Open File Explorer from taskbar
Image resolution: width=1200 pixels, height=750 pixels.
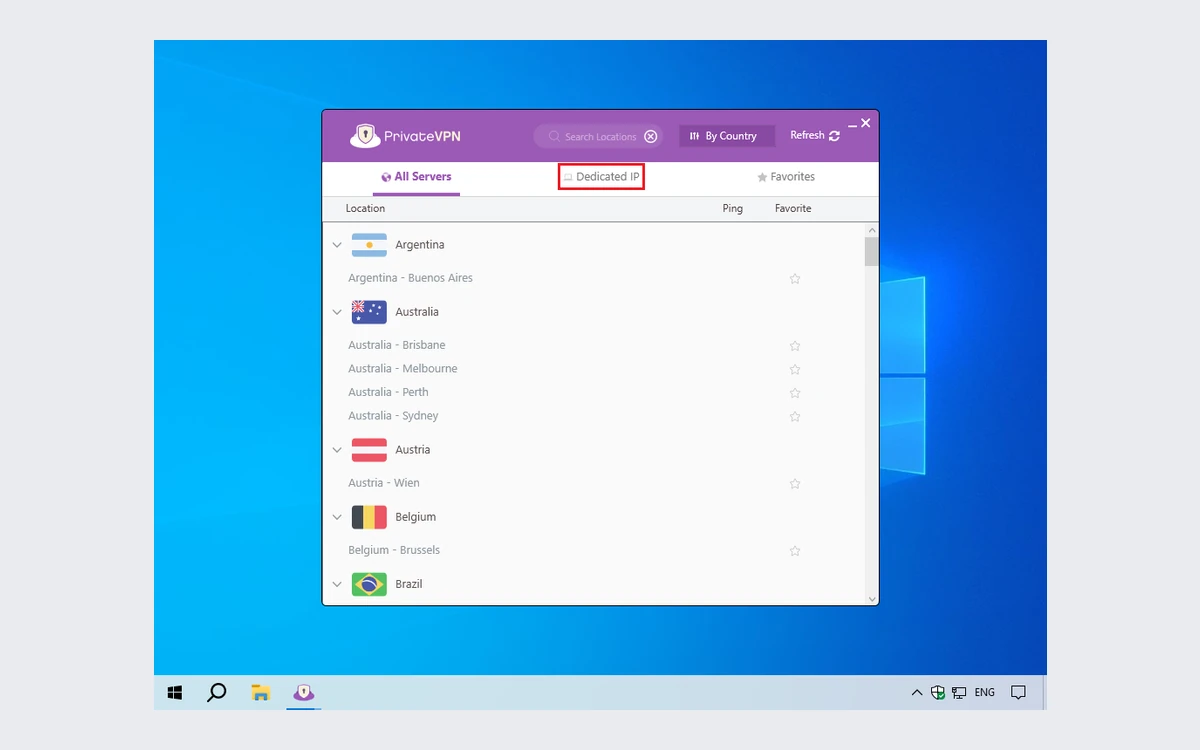pyautogui.click(x=261, y=692)
